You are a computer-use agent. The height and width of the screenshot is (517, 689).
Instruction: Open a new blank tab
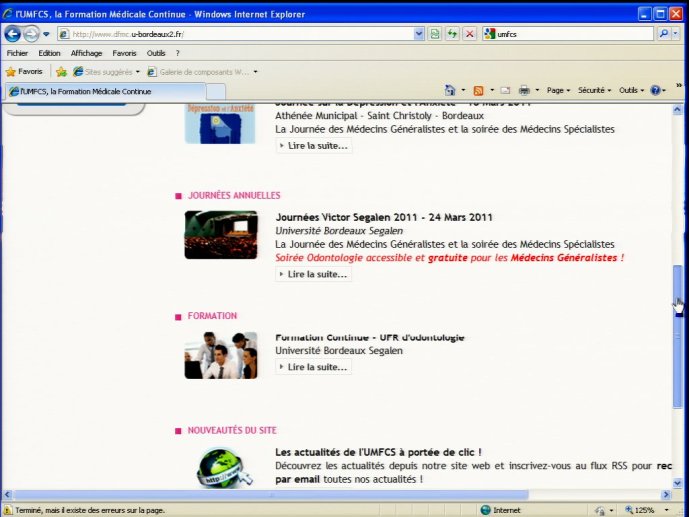click(x=216, y=92)
